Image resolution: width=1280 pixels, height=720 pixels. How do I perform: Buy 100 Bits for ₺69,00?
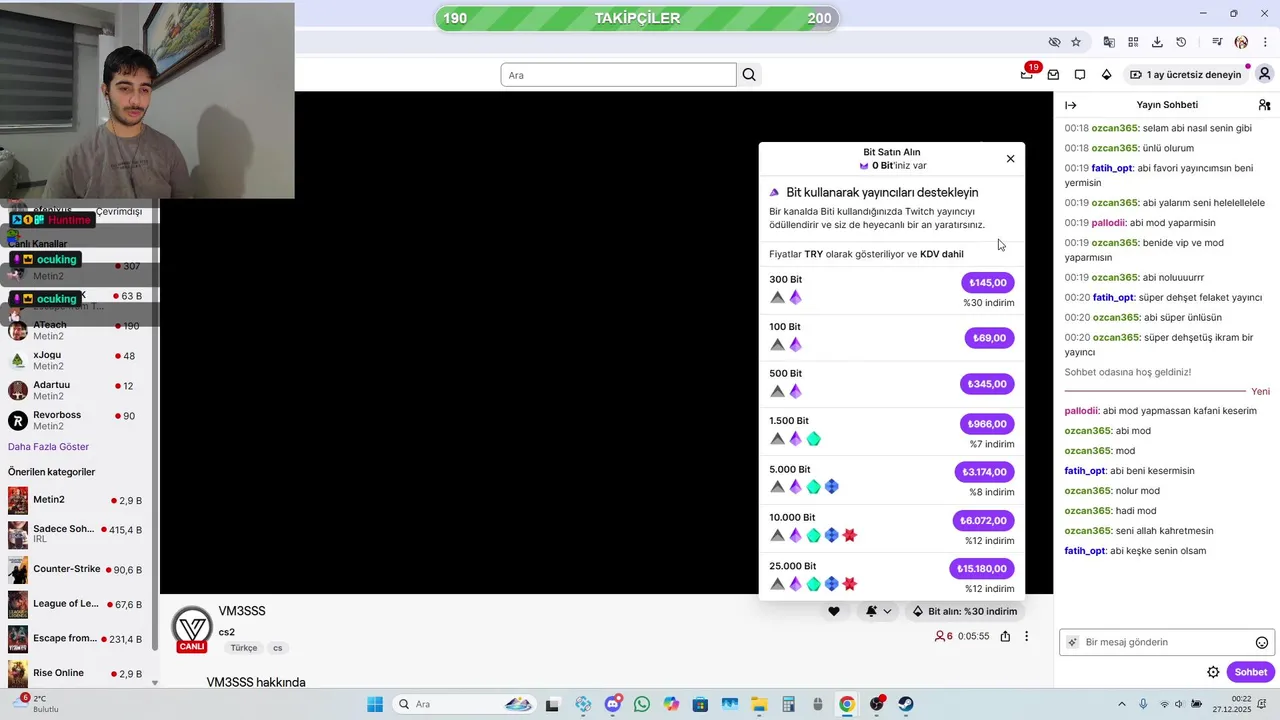click(989, 338)
